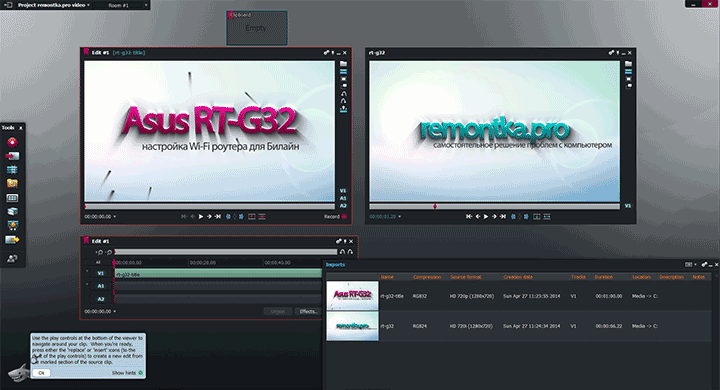Click the folder icon in the rt-g32 viewer
The width and height of the screenshot is (720, 390).
628,63
